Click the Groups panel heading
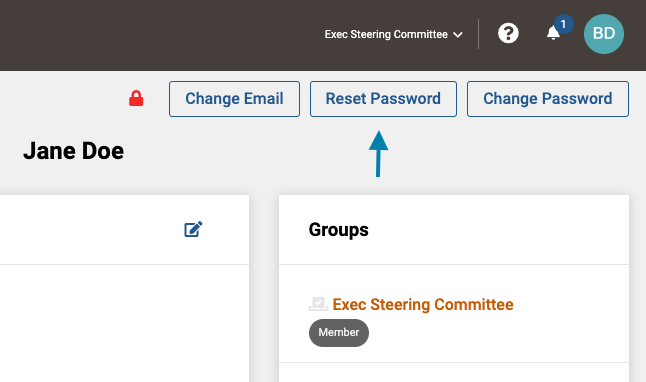This screenshot has width=646, height=382. point(338,230)
